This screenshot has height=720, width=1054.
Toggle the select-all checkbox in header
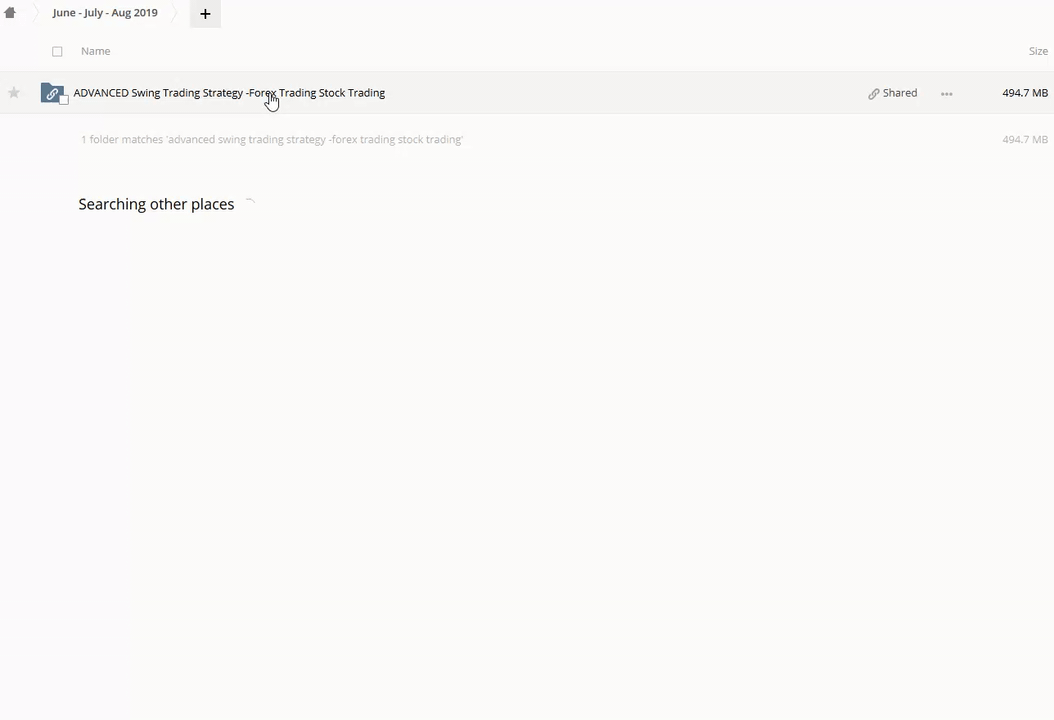(x=57, y=51)
